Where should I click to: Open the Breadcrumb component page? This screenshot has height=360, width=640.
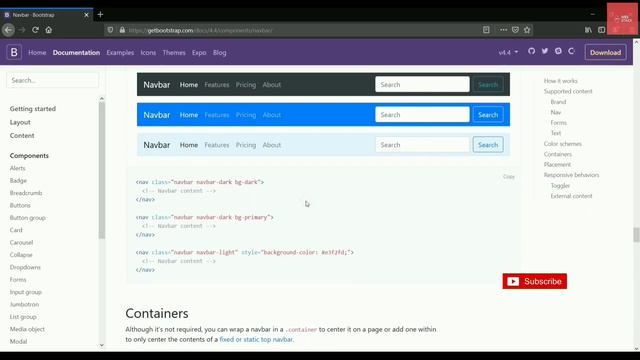pos(26,193)
